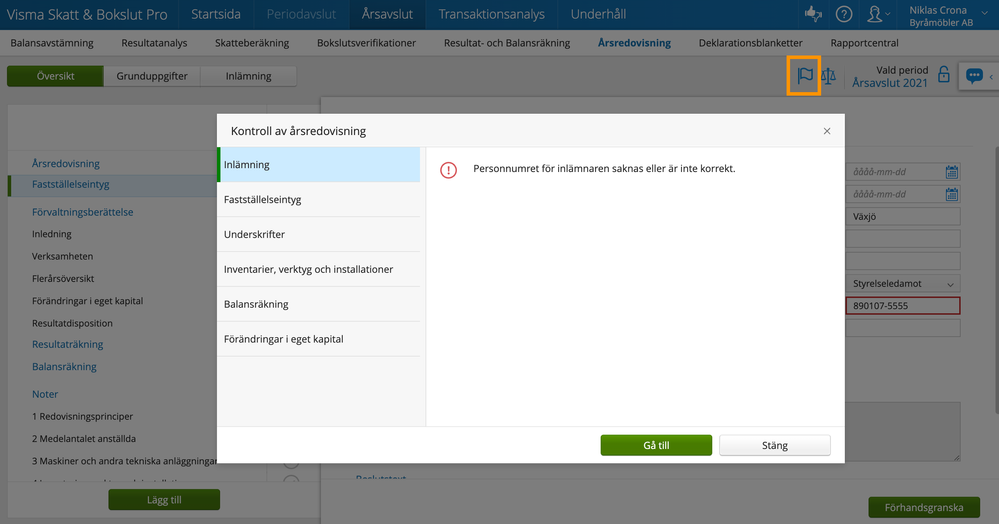Select Underskrifter in the control list
This screenshot has height=524, width=999.
coord(255,234)
